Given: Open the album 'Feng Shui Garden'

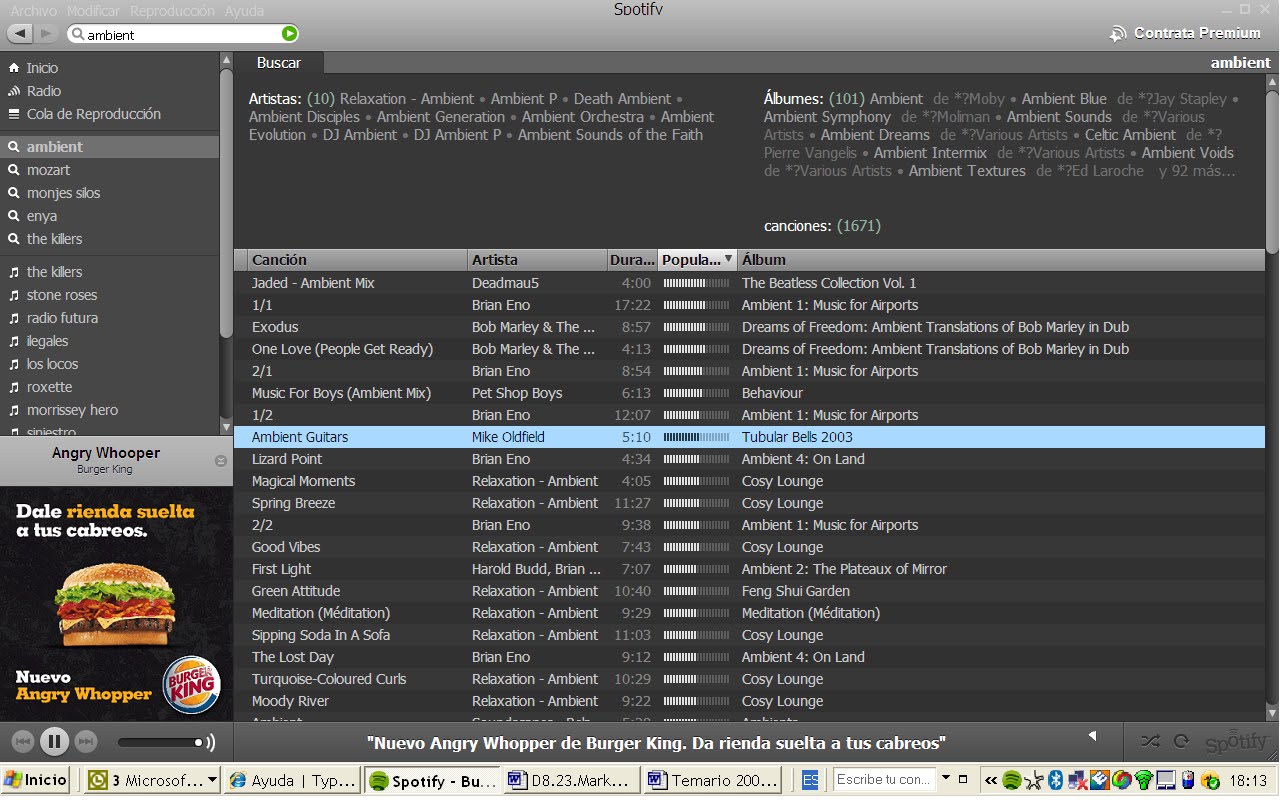Looking at the screenshot, I should click(x=796, y=591).
